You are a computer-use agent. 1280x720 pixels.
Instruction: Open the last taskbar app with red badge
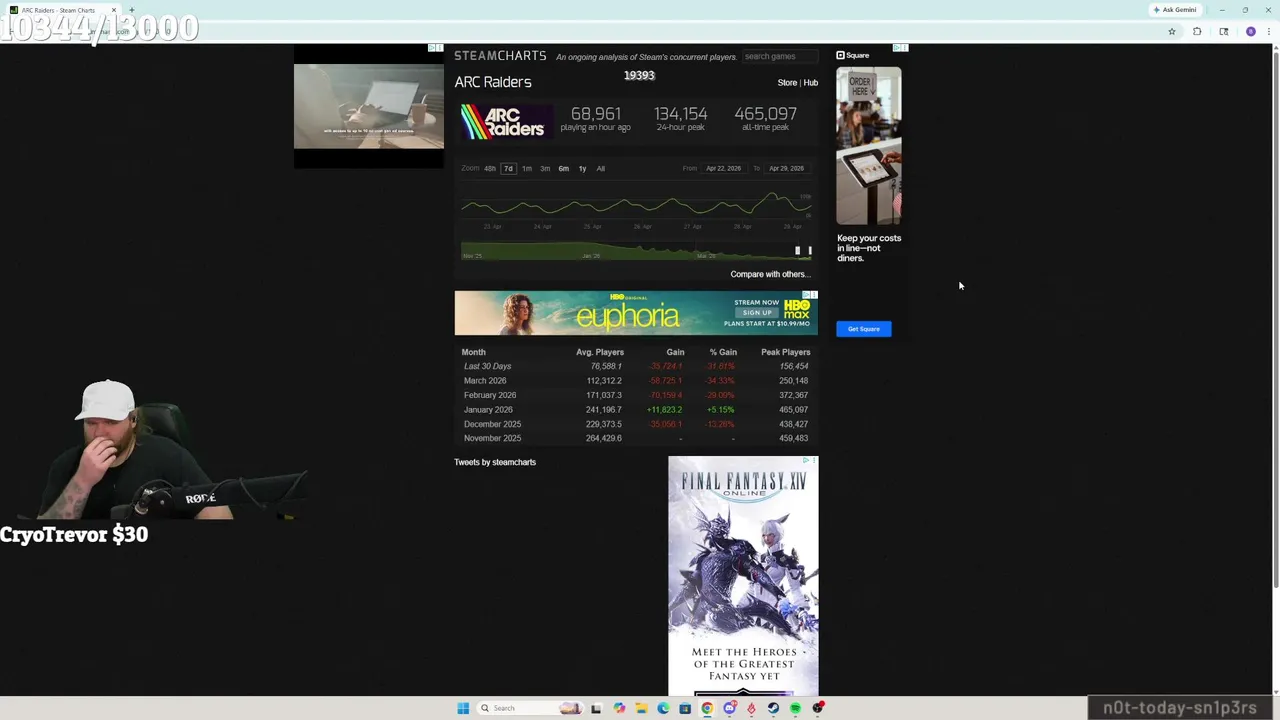click(x=818, y=708)
